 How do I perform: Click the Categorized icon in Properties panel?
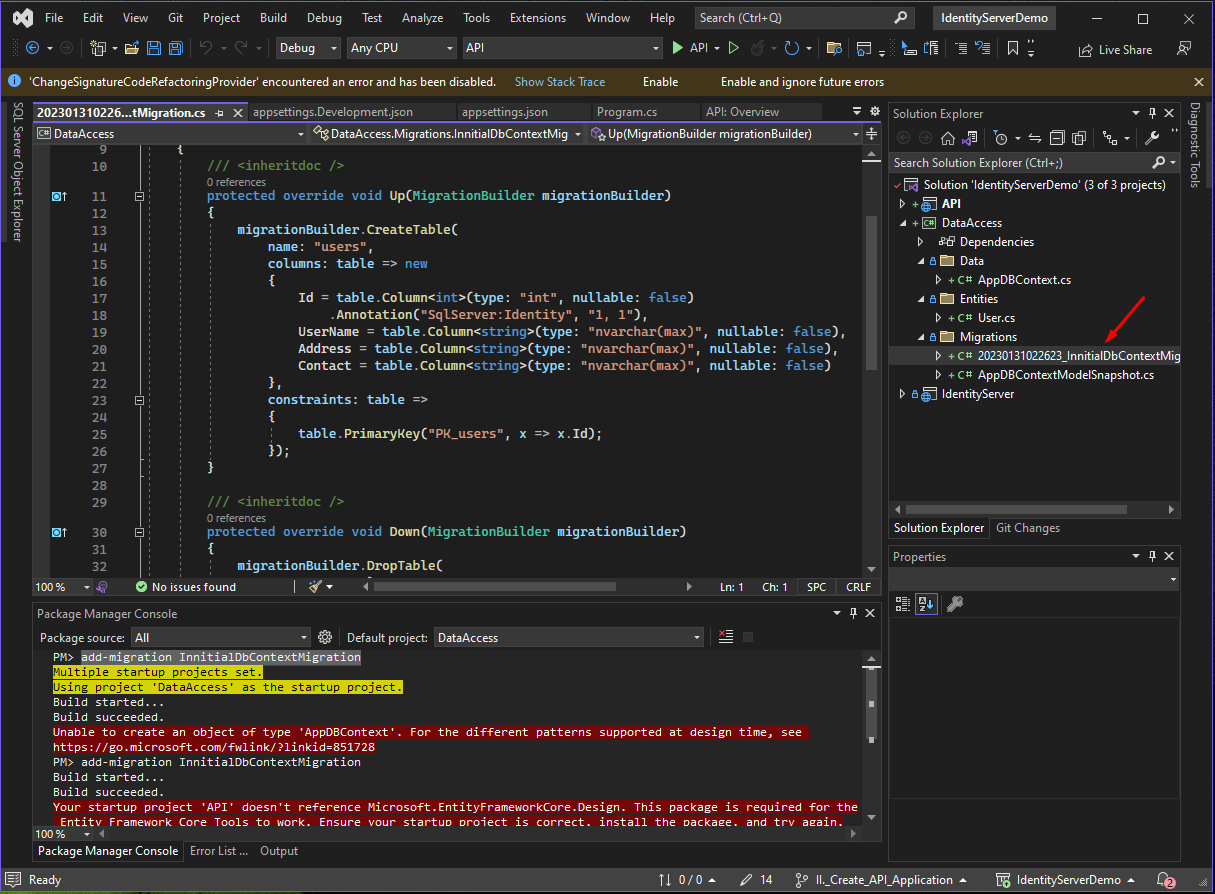903,604
